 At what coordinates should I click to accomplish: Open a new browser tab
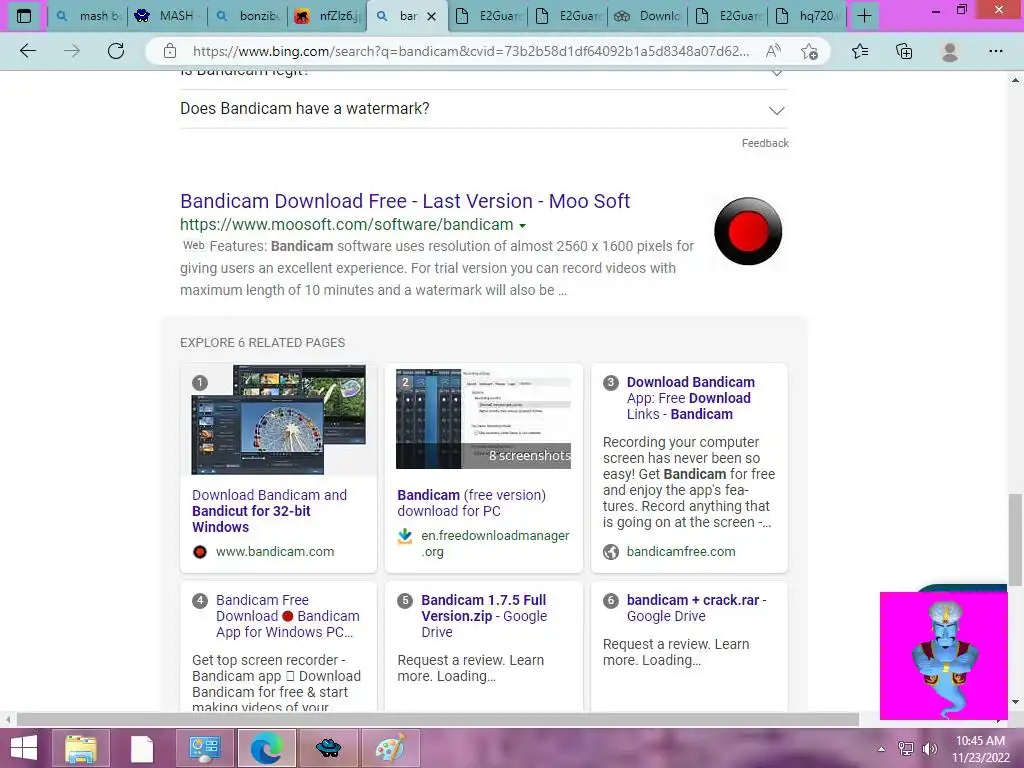tap(864, 16)
